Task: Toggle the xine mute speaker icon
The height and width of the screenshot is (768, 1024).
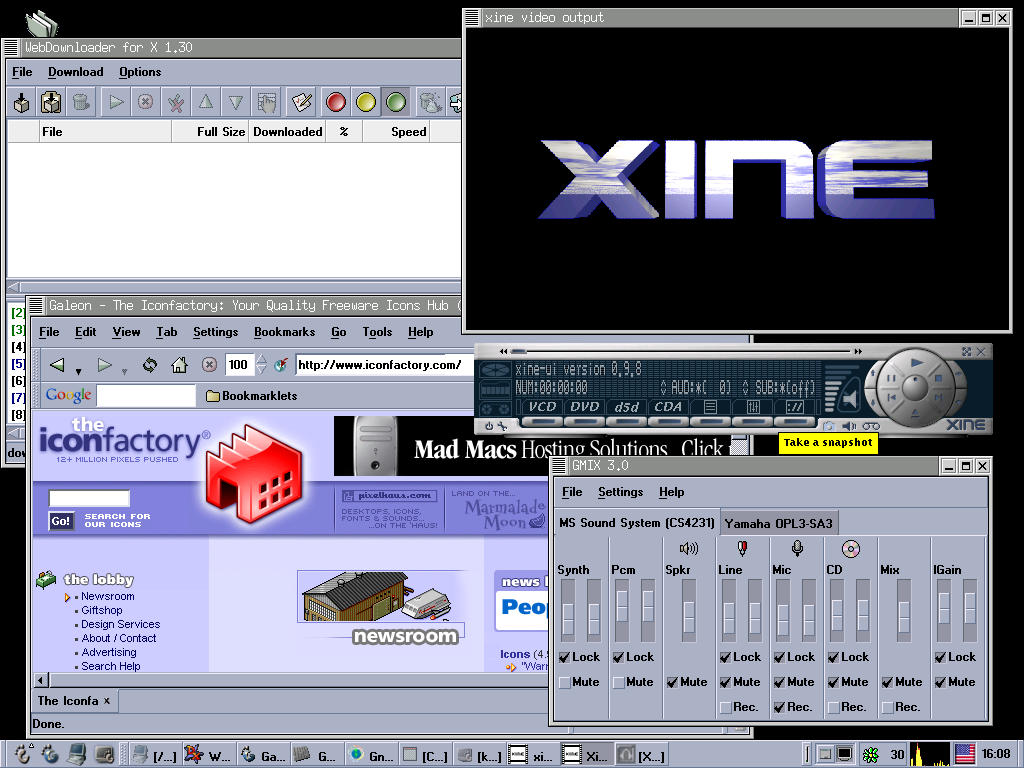Action: tap(848, 426)
